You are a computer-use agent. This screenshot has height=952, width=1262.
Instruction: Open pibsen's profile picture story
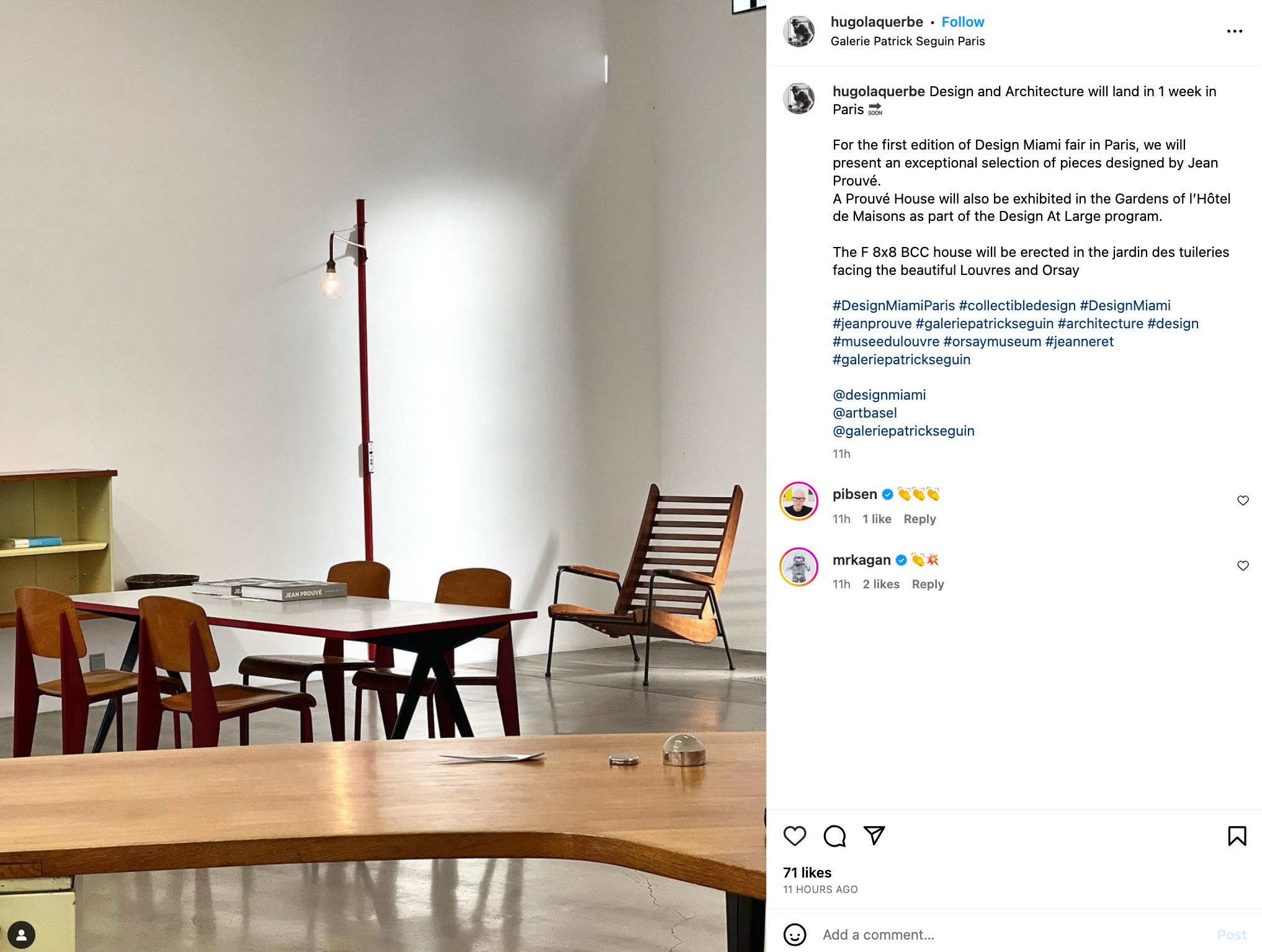(799, 501)
